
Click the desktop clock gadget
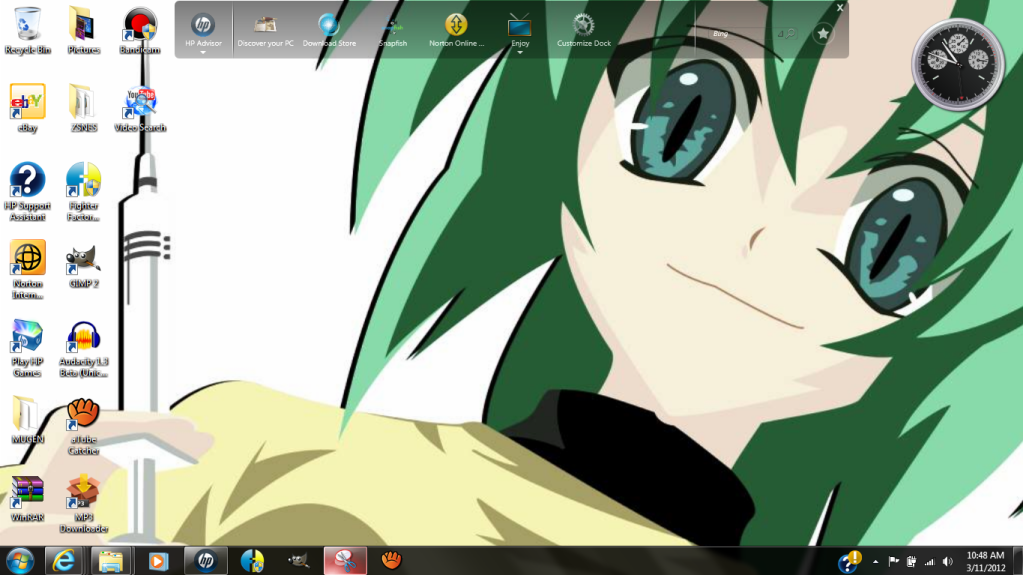click(x=958, y=63)
